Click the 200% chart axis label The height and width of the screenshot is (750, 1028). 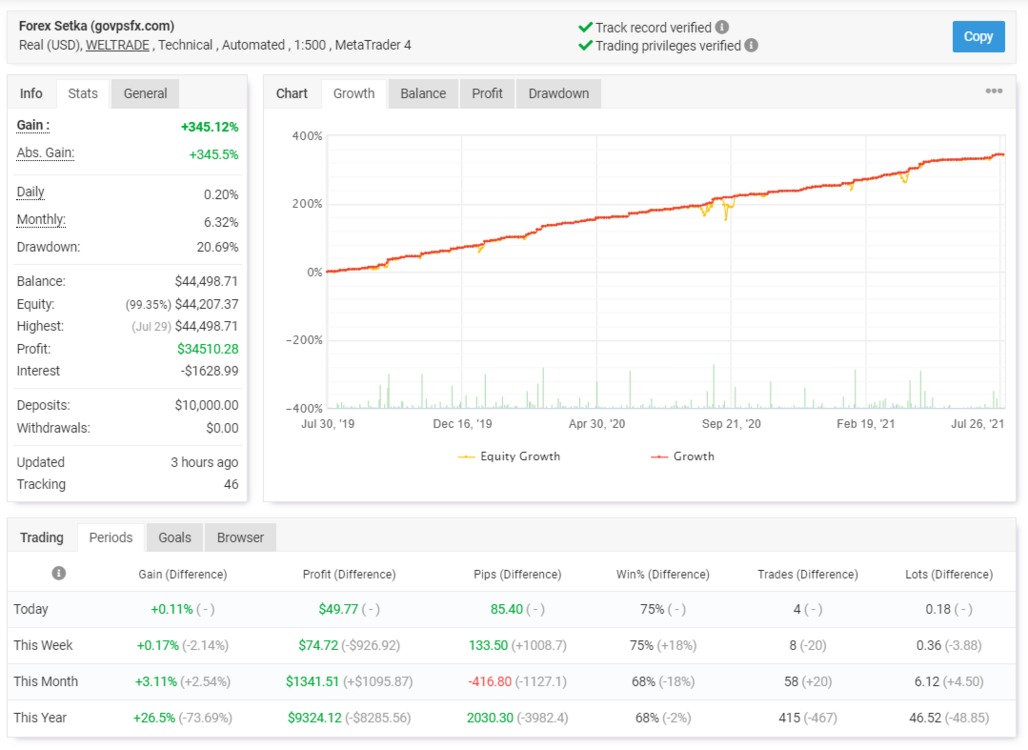click(307, 204)
